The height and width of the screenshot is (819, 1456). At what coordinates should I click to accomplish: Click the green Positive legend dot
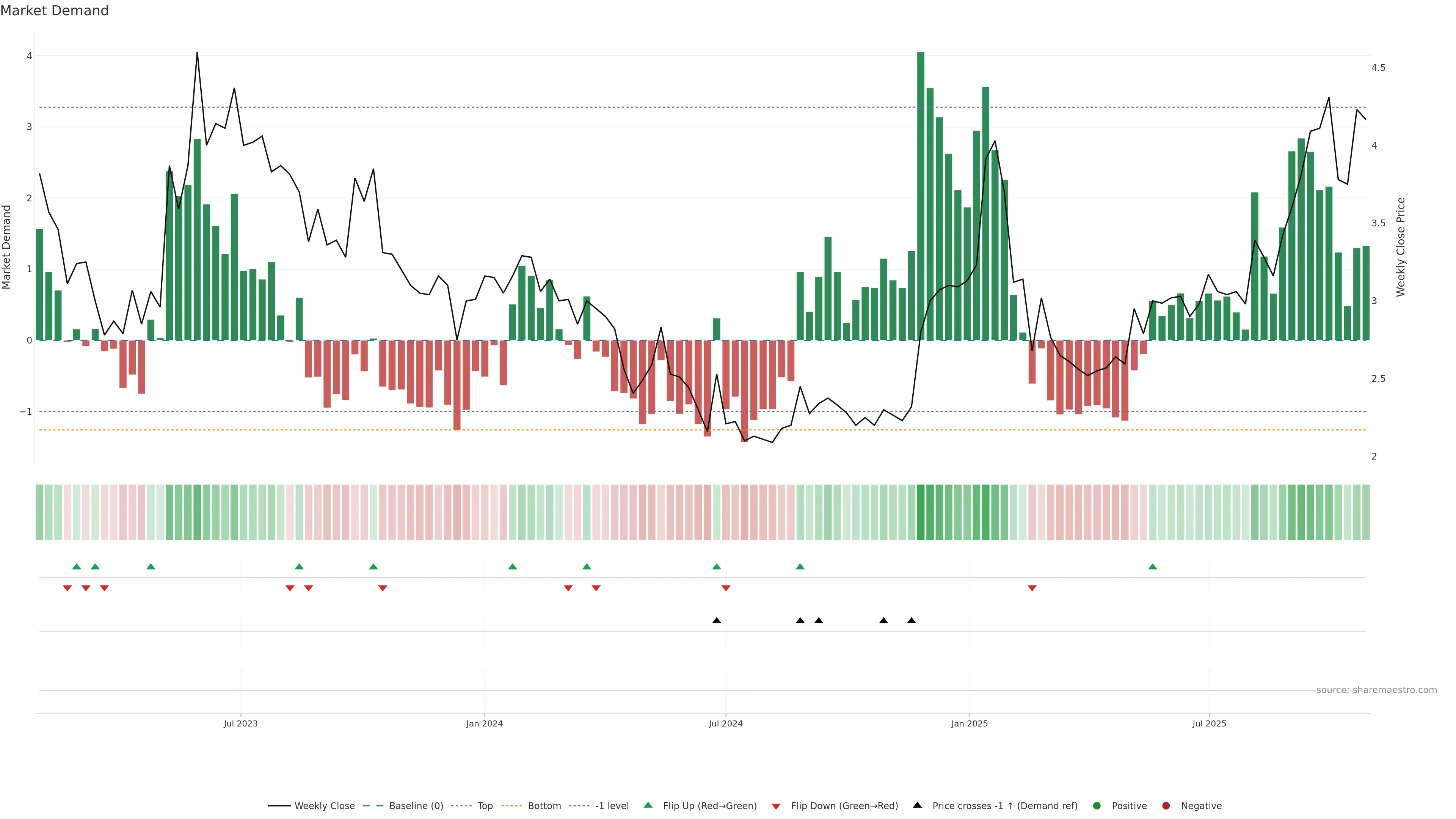pos(1097,805)
